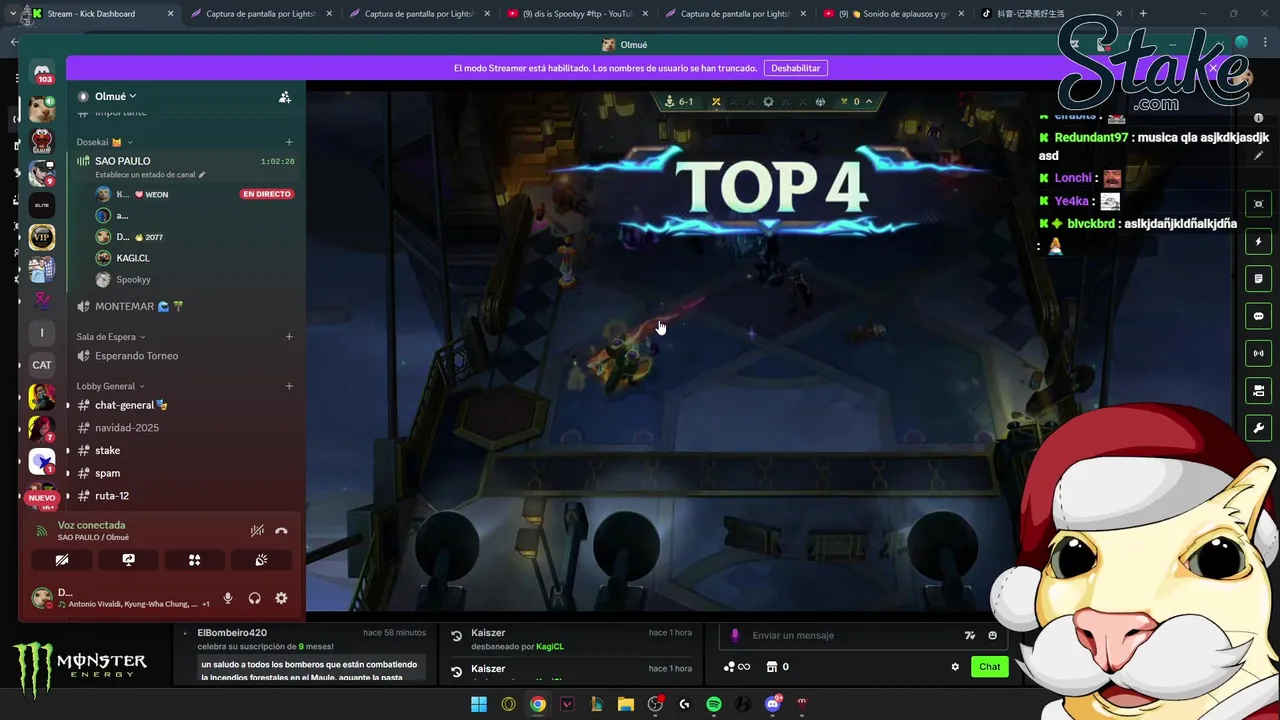This screenshot has height=720, width=1280.
Task: Open File Explorer from taskbar
Action: tap(626, 704)
